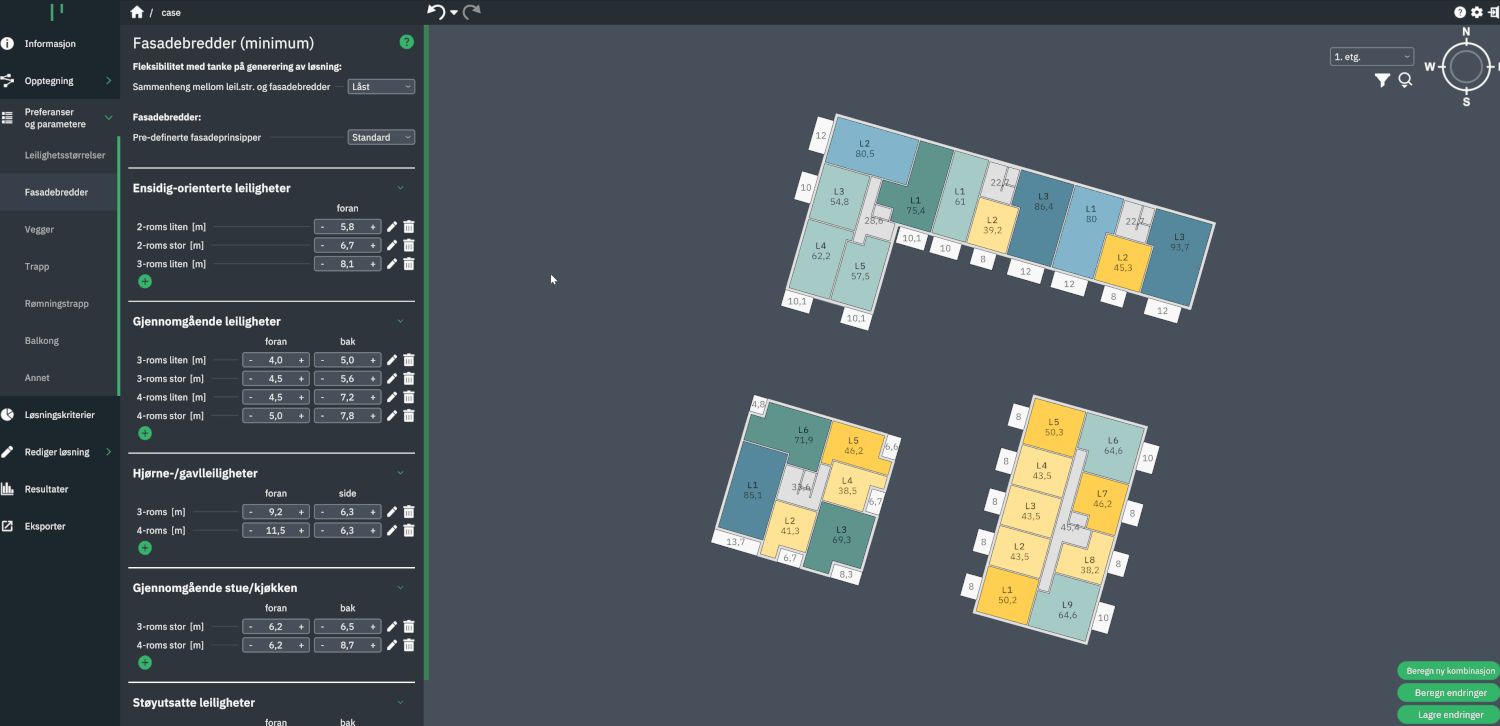Increase Hjørne 3-roms foran value 9,2

coord(301,512)
